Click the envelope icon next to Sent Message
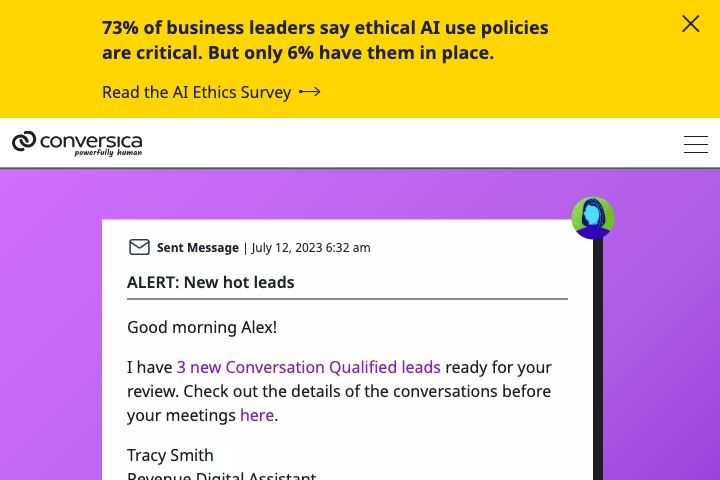This screenshot has height=480, width=720. [139, 247]
